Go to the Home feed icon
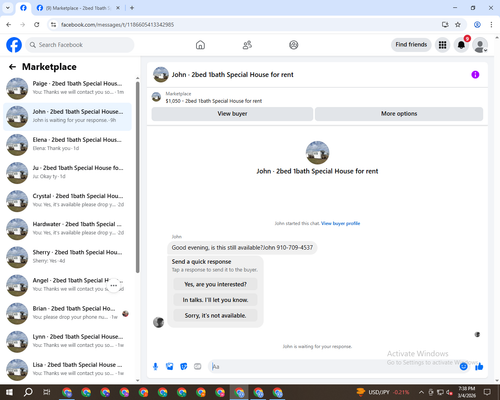 [200, 45]
